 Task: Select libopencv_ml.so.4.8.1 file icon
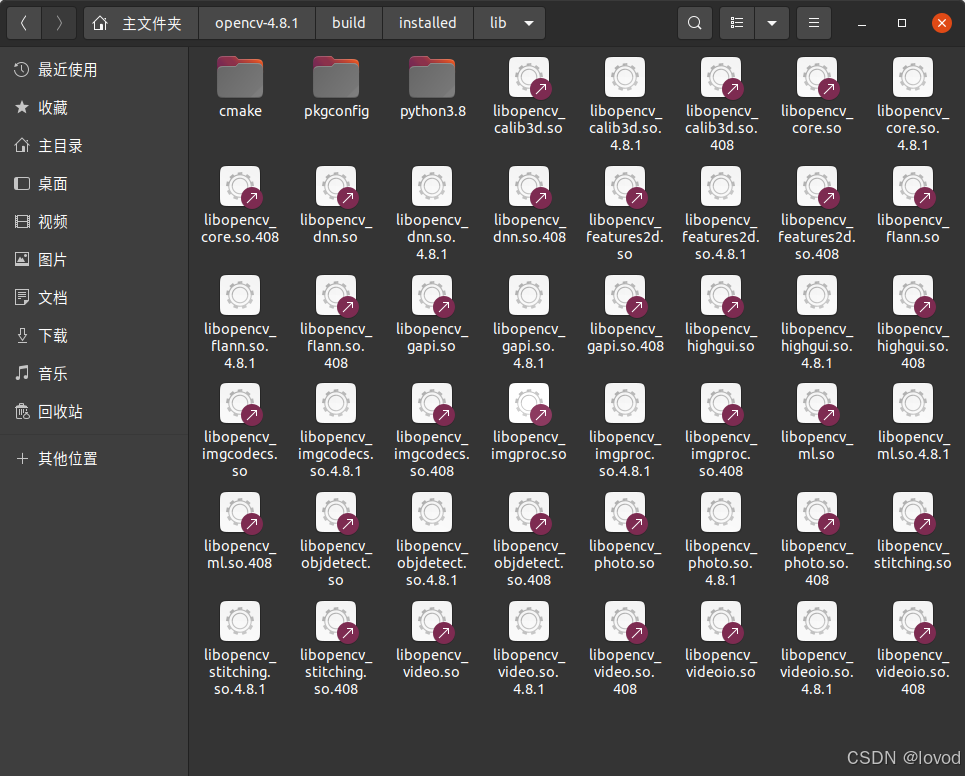[913, 404]
